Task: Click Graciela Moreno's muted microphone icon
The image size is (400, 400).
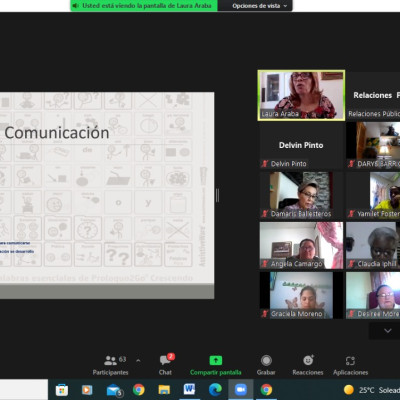Action: (x=265, y=313)
